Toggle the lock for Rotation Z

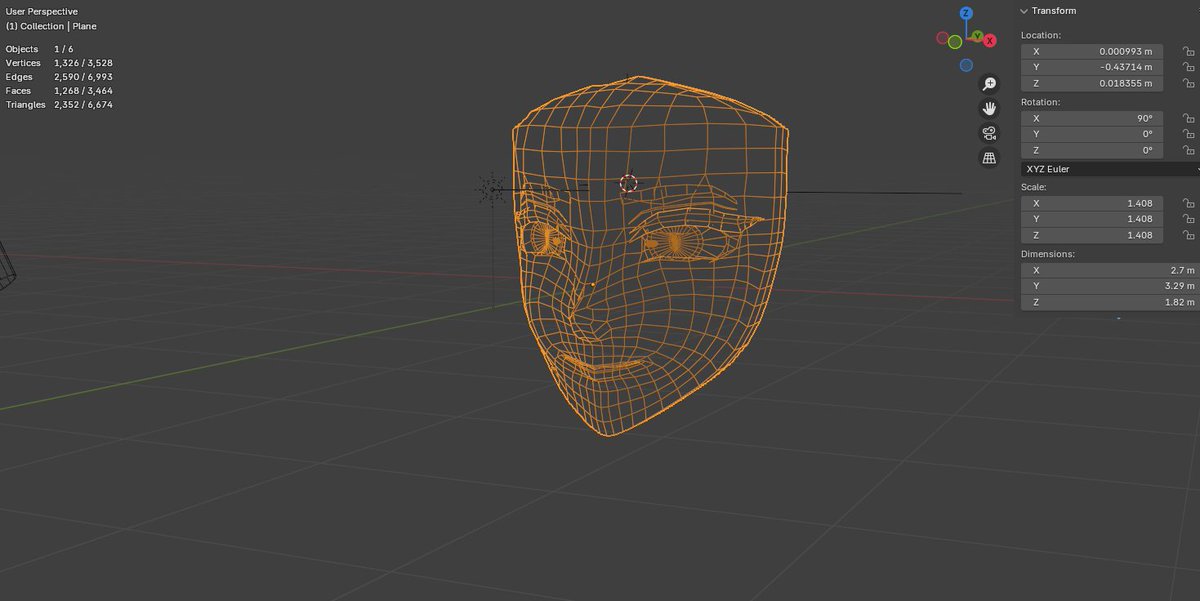coord(1188,150)
